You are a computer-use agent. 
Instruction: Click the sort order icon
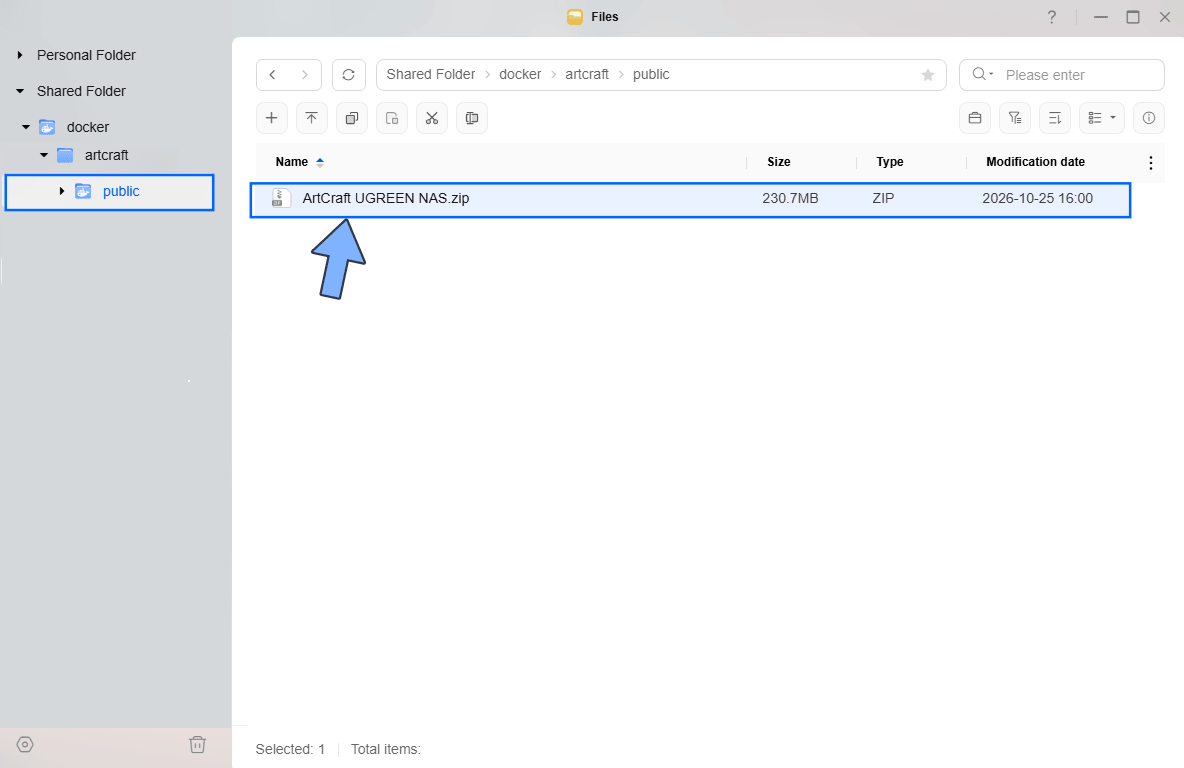1055,118
